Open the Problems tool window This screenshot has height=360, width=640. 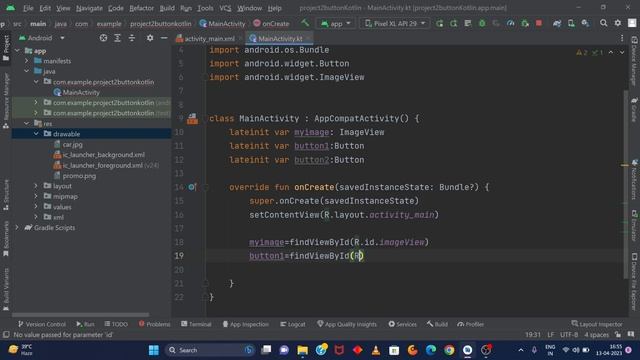point(154,324)
